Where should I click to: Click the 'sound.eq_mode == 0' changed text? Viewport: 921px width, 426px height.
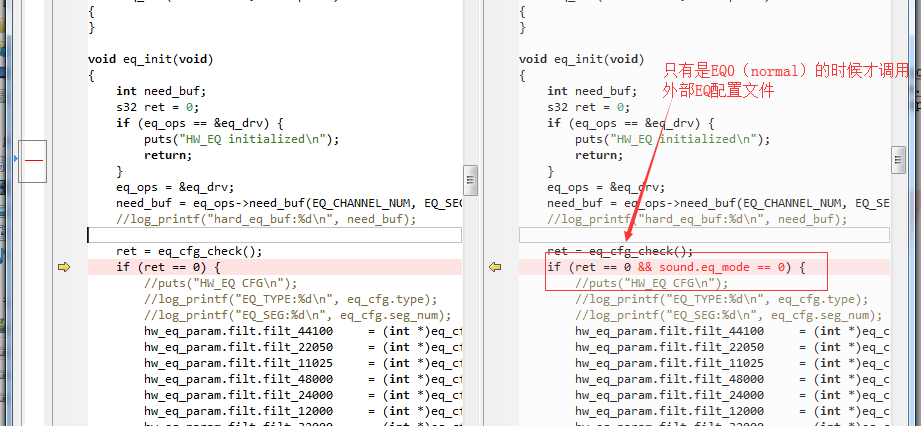pos(722,267)
